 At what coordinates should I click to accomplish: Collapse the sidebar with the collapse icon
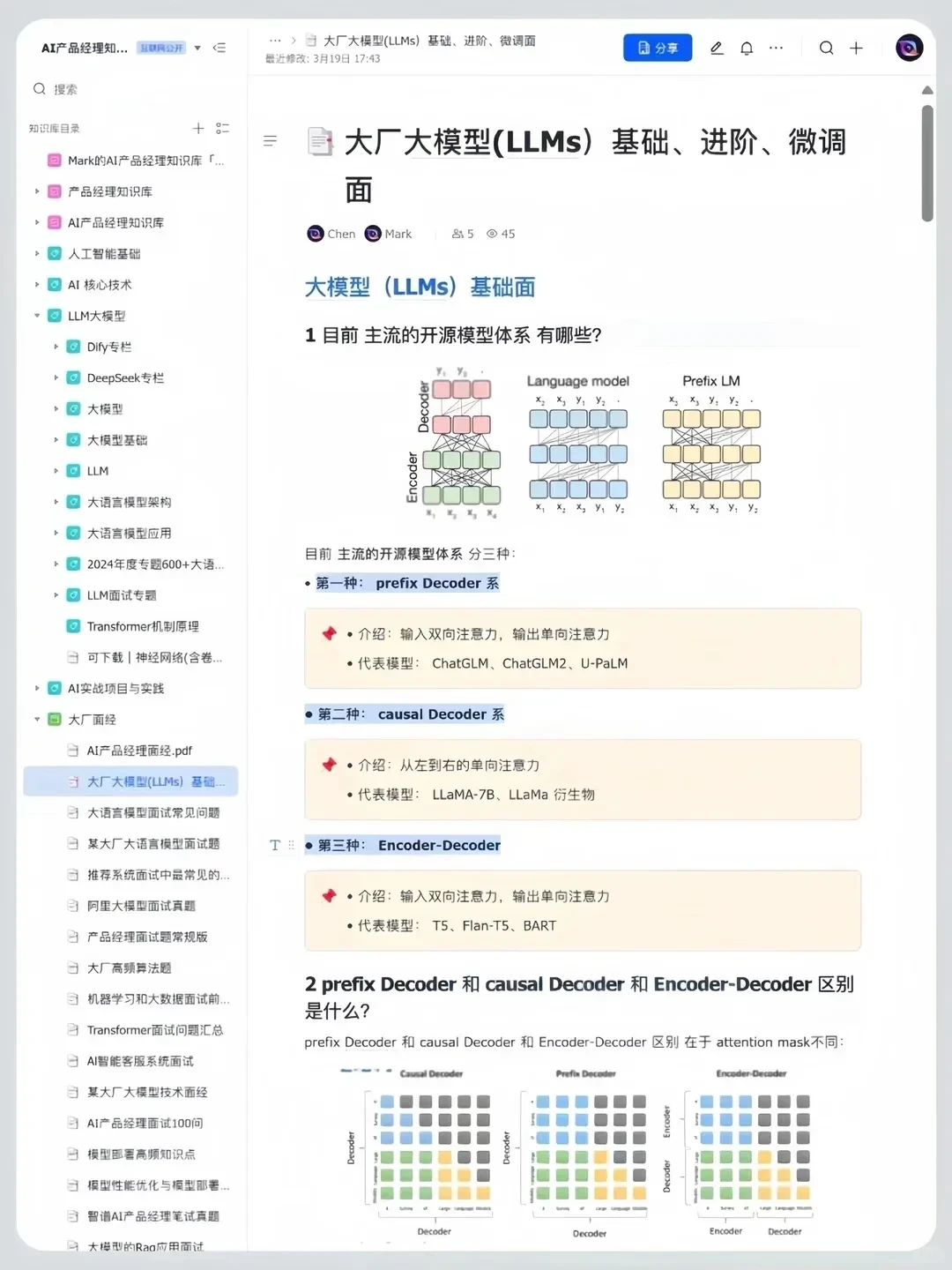pyautogui.click(x=219, y=48)
